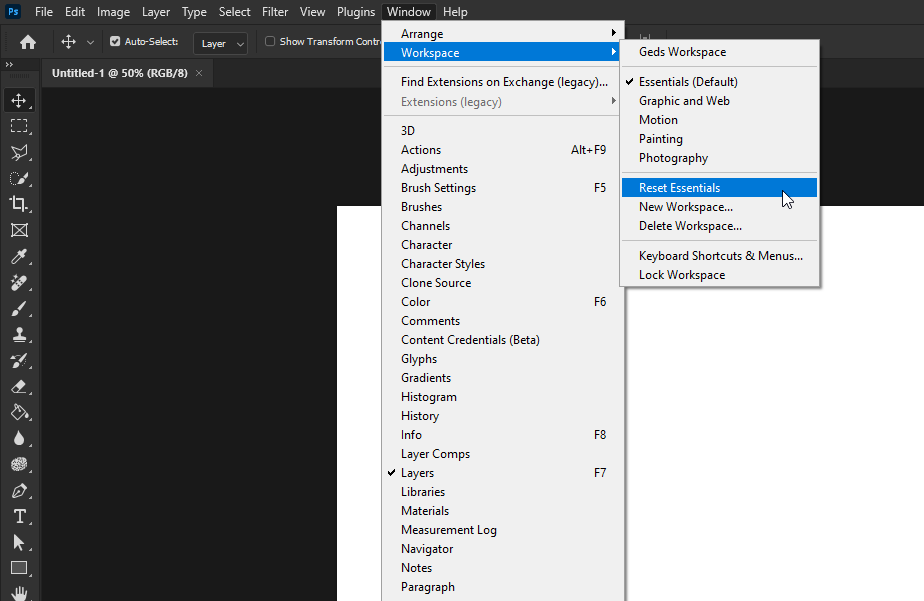Screen dimensions: 924x601
Task: Click the Home icon in the options bar
Action: coord(26,42)
